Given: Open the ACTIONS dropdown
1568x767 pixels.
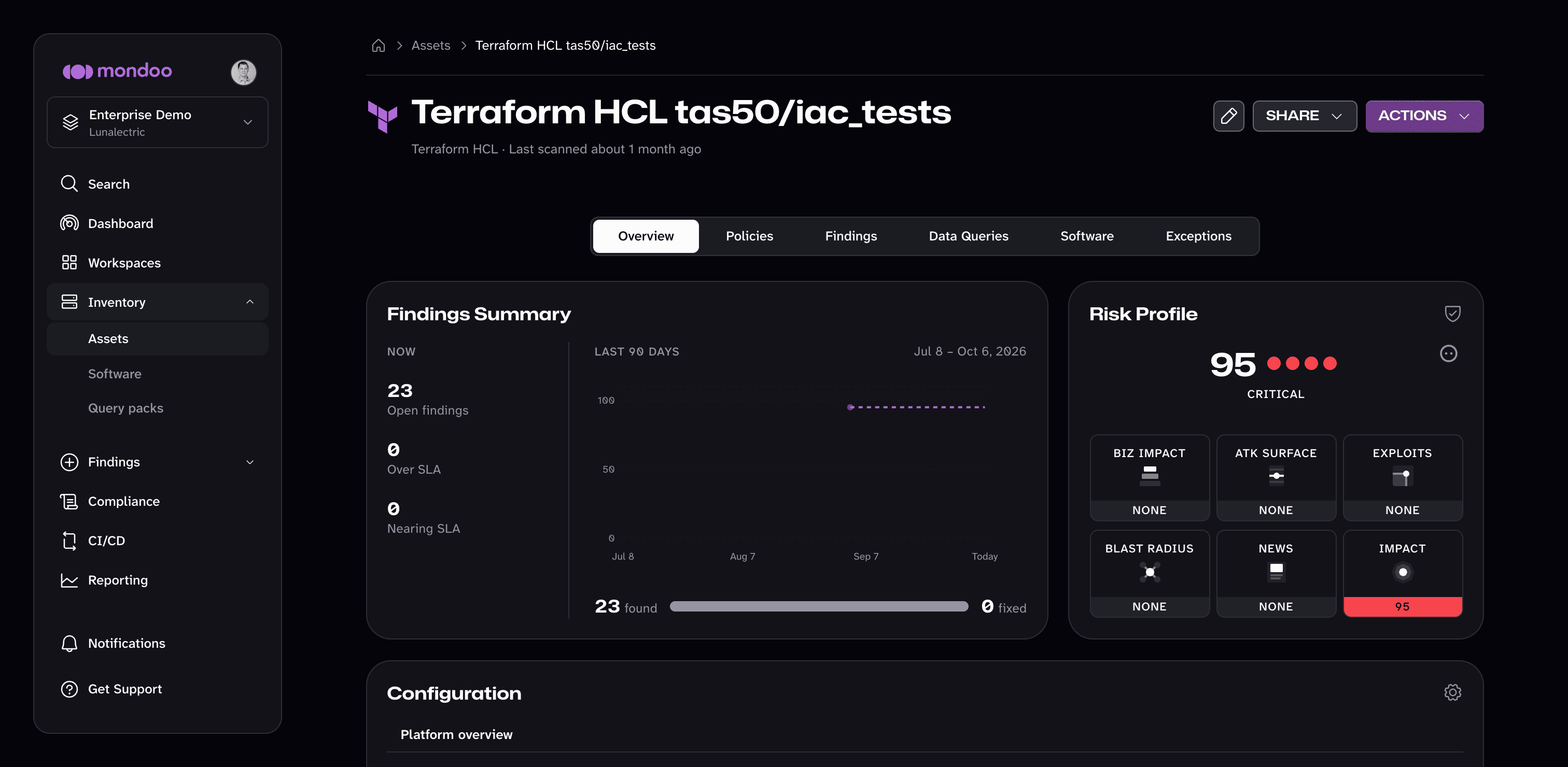Looking at the screenshot, I should coord(1424,116).
